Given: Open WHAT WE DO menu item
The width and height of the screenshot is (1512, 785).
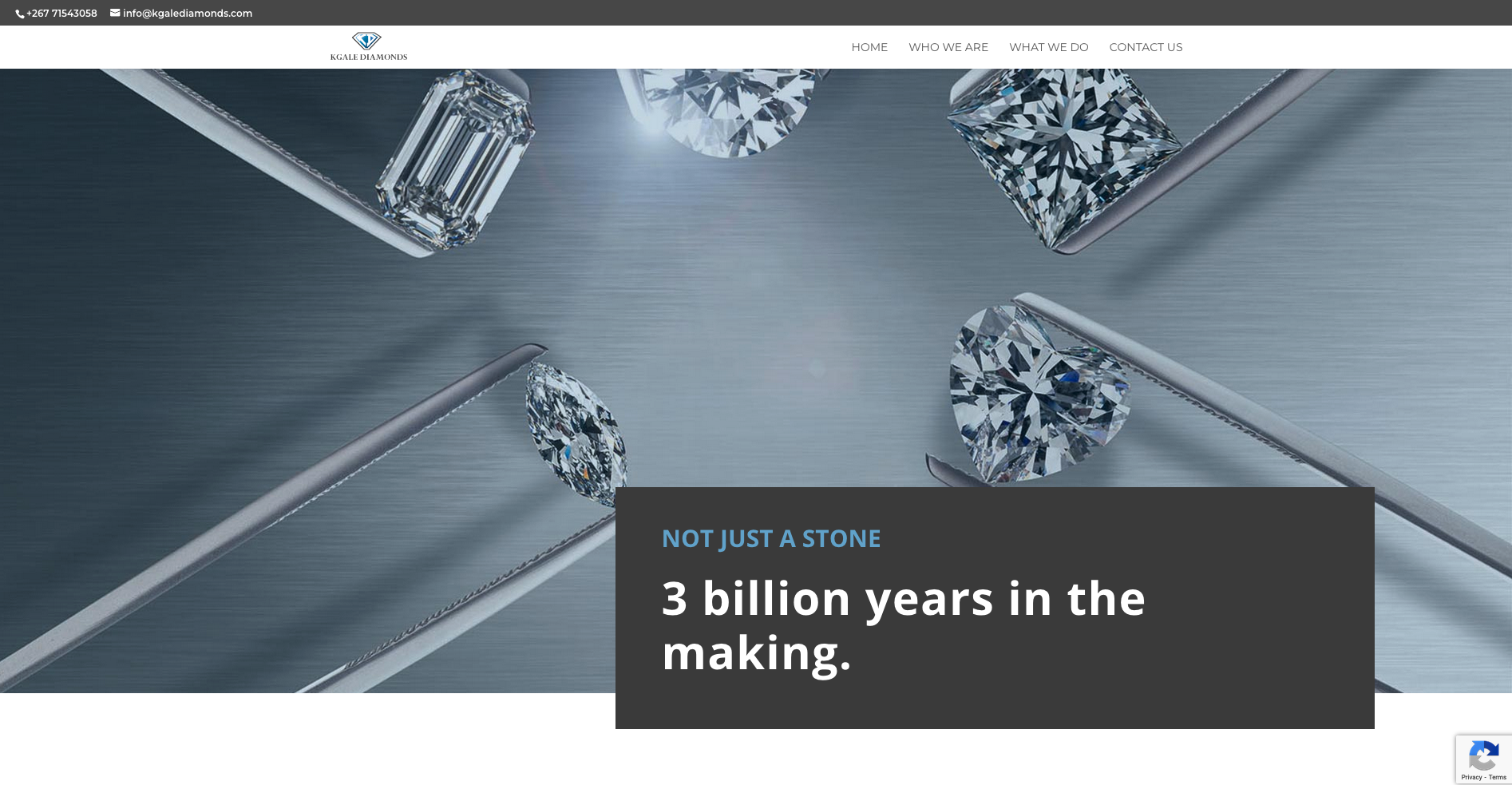Looking at the screenshot, I should click(x=1049, y=47).
